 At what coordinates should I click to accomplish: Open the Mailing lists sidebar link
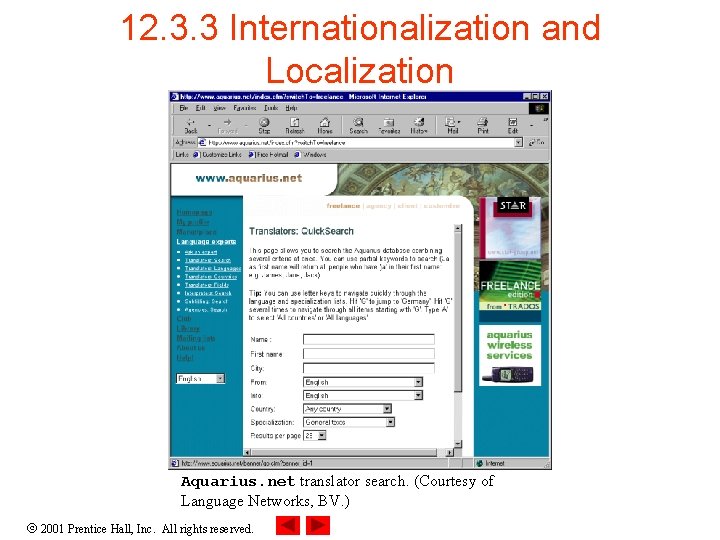click(x=196, y=338)
